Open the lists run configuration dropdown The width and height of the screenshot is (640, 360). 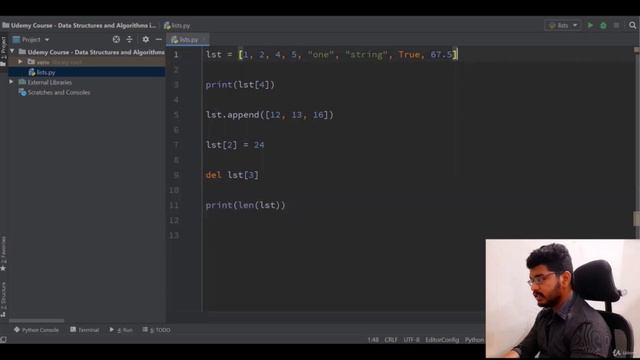[563, 25]
